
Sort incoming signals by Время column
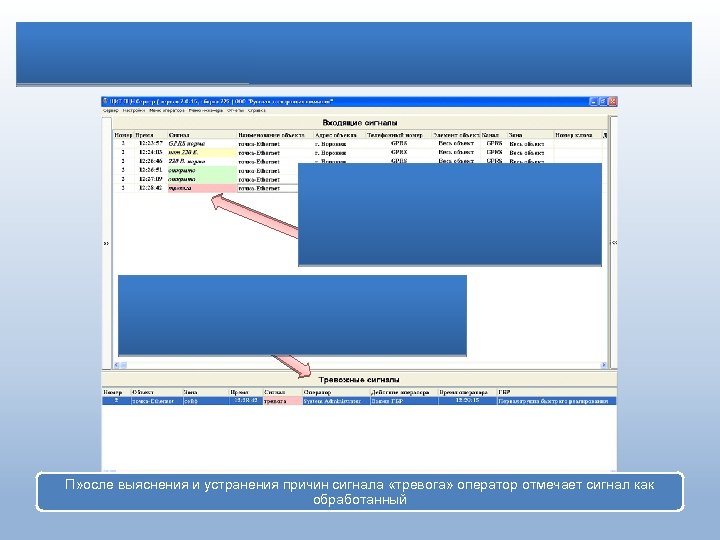pos(151,135)
